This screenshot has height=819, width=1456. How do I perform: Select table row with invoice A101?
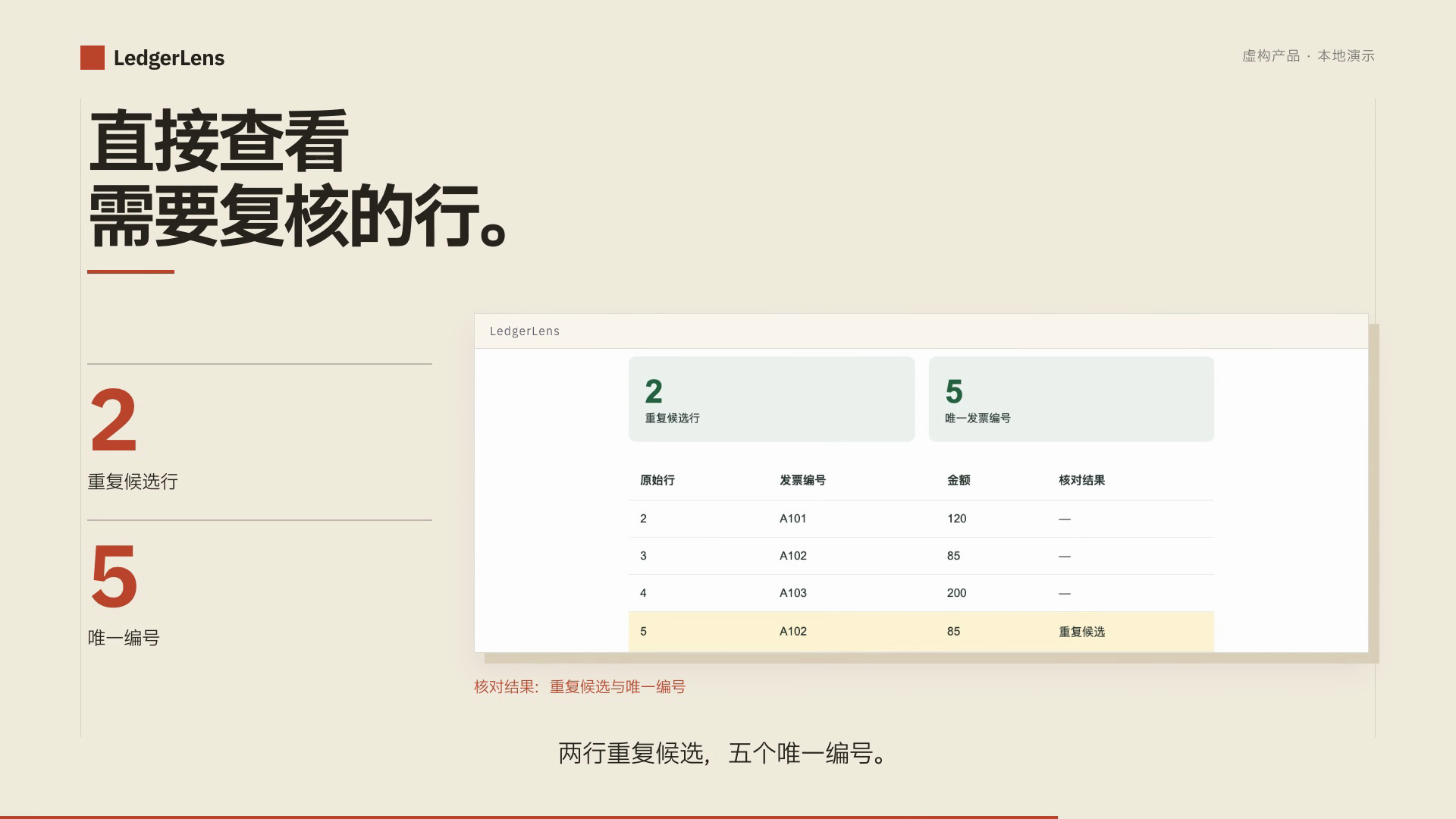coord(921,519)
